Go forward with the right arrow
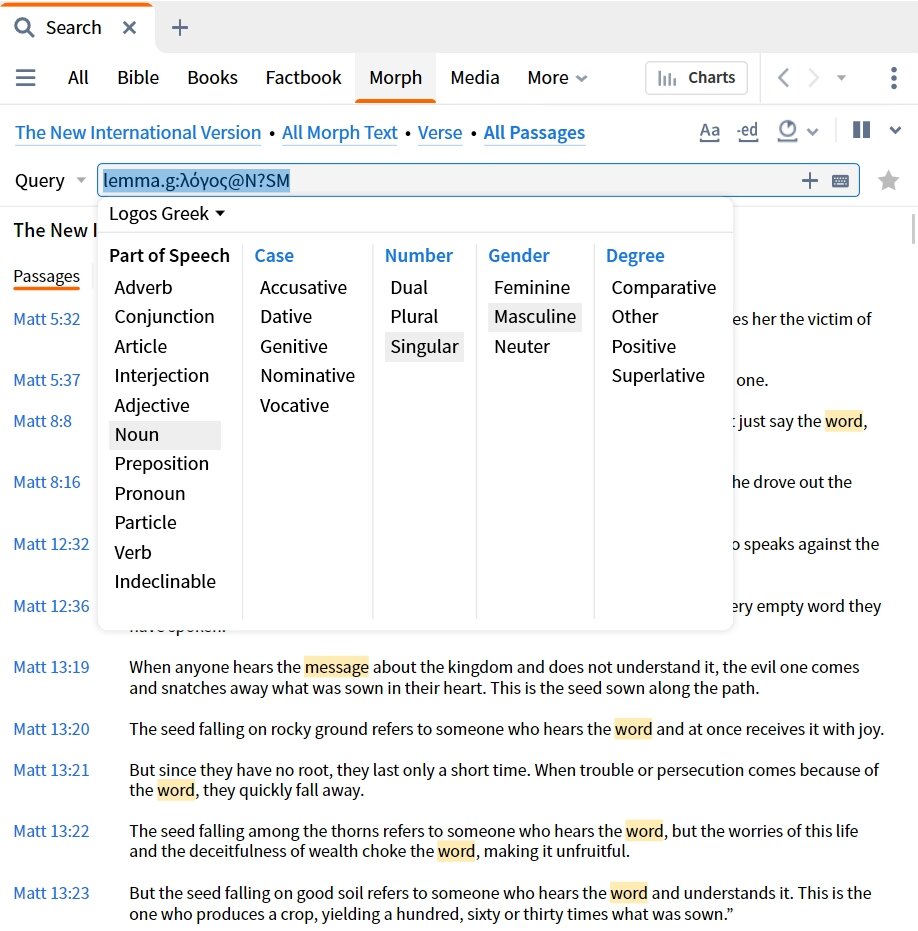Viewport: 918px width, 931px height. pos(813,78)
